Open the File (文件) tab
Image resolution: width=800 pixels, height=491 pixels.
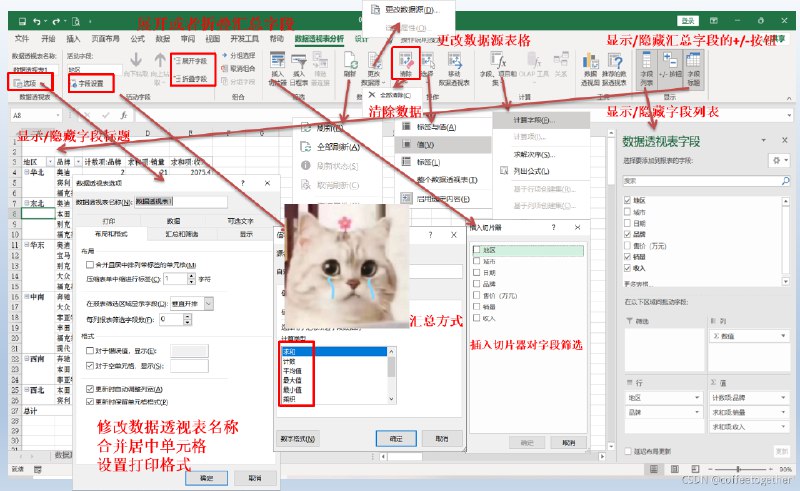[x=22, y=39]
